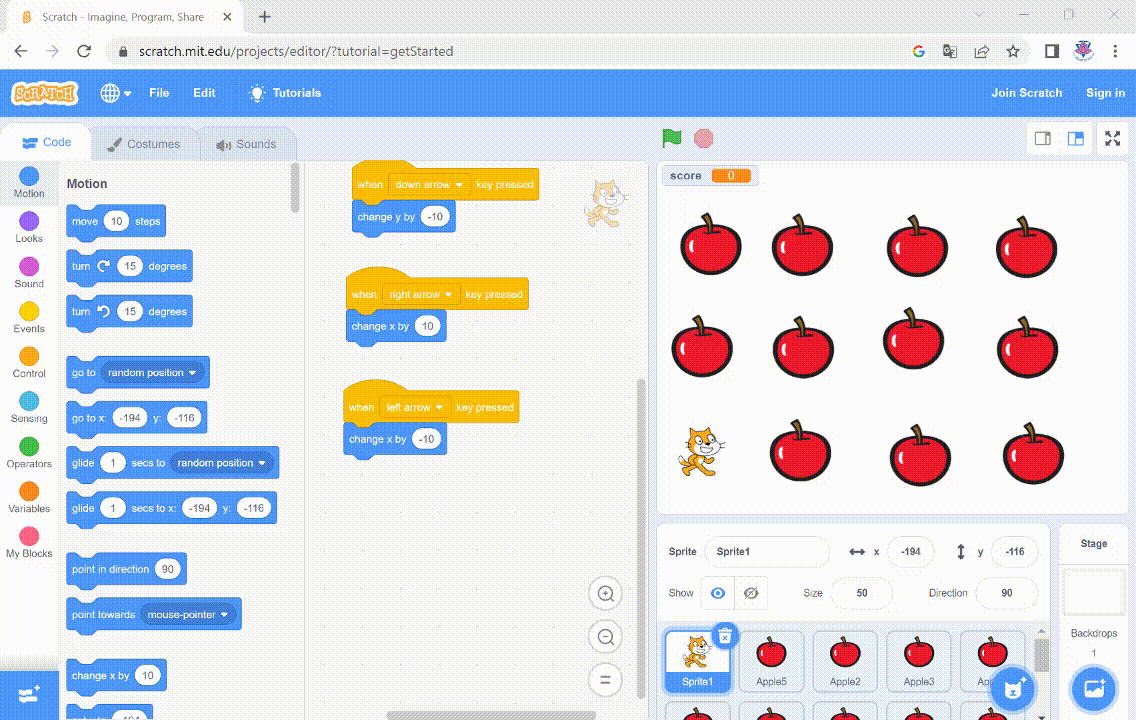Switch to small stage layout

[x=1042, y=139]
